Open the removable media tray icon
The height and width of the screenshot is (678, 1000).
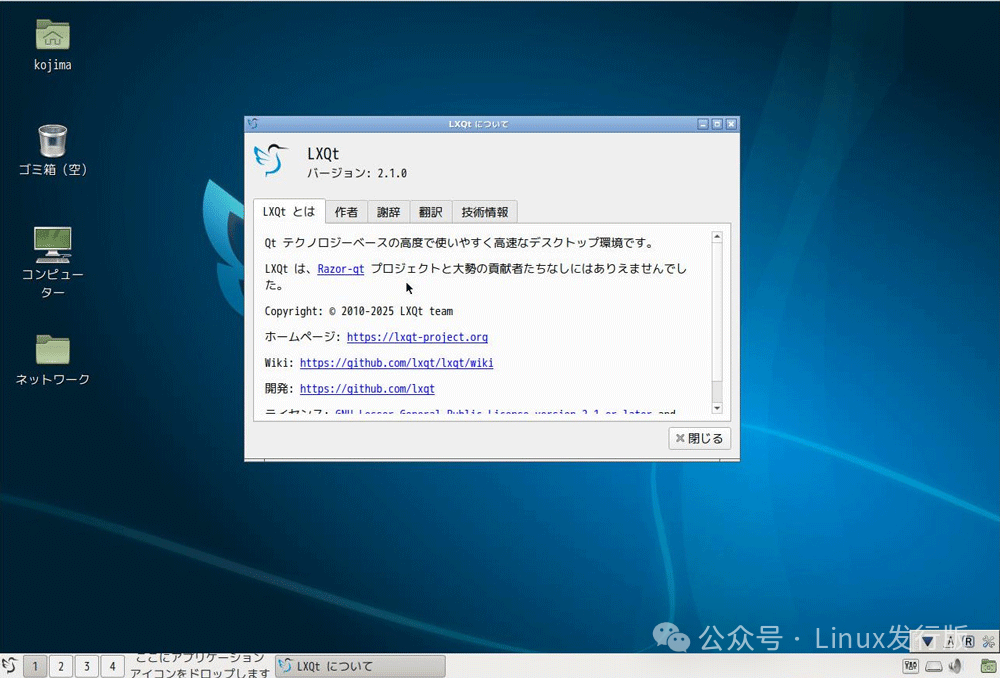[933, 665]
